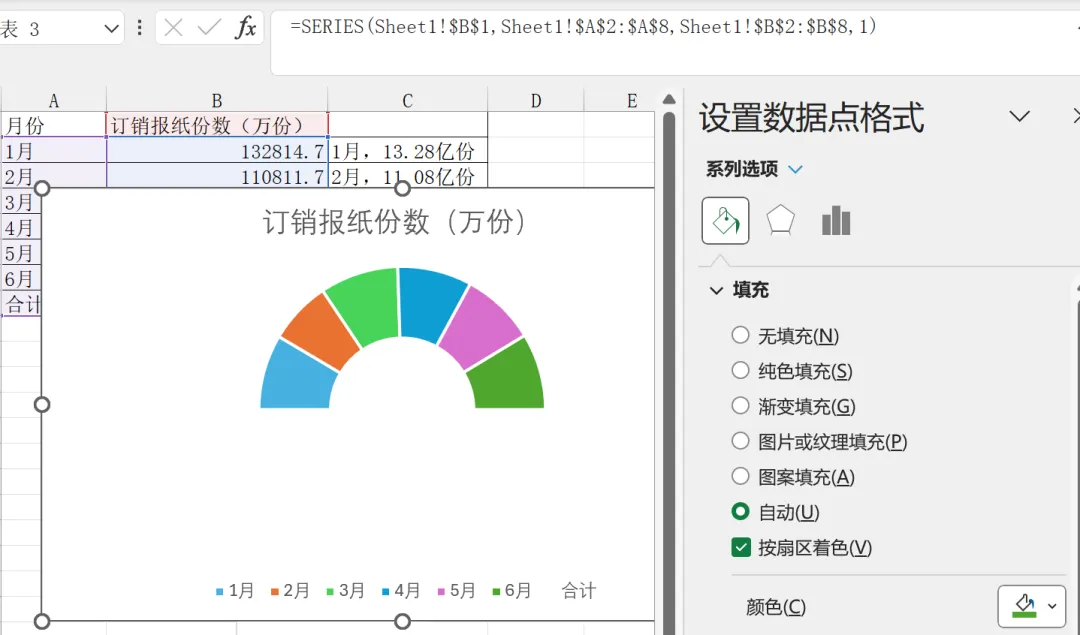Select 纯色填充(S) radio option
Image resolution: width=1080 pixels, height=635 pixels.
click(x=792, y=371)
